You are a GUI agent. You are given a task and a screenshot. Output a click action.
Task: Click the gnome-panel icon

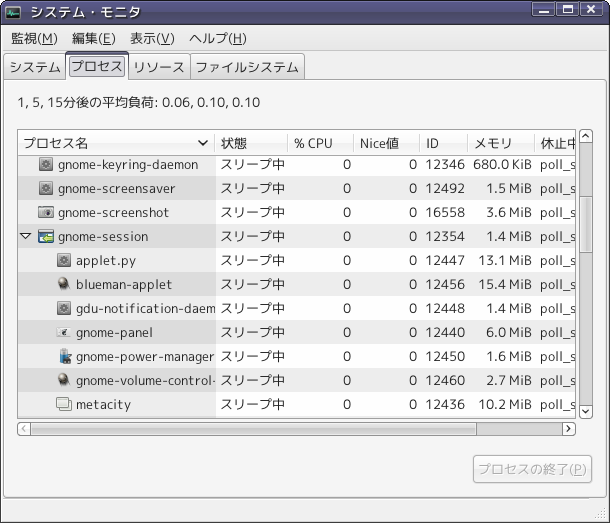[x=64, y=332]
